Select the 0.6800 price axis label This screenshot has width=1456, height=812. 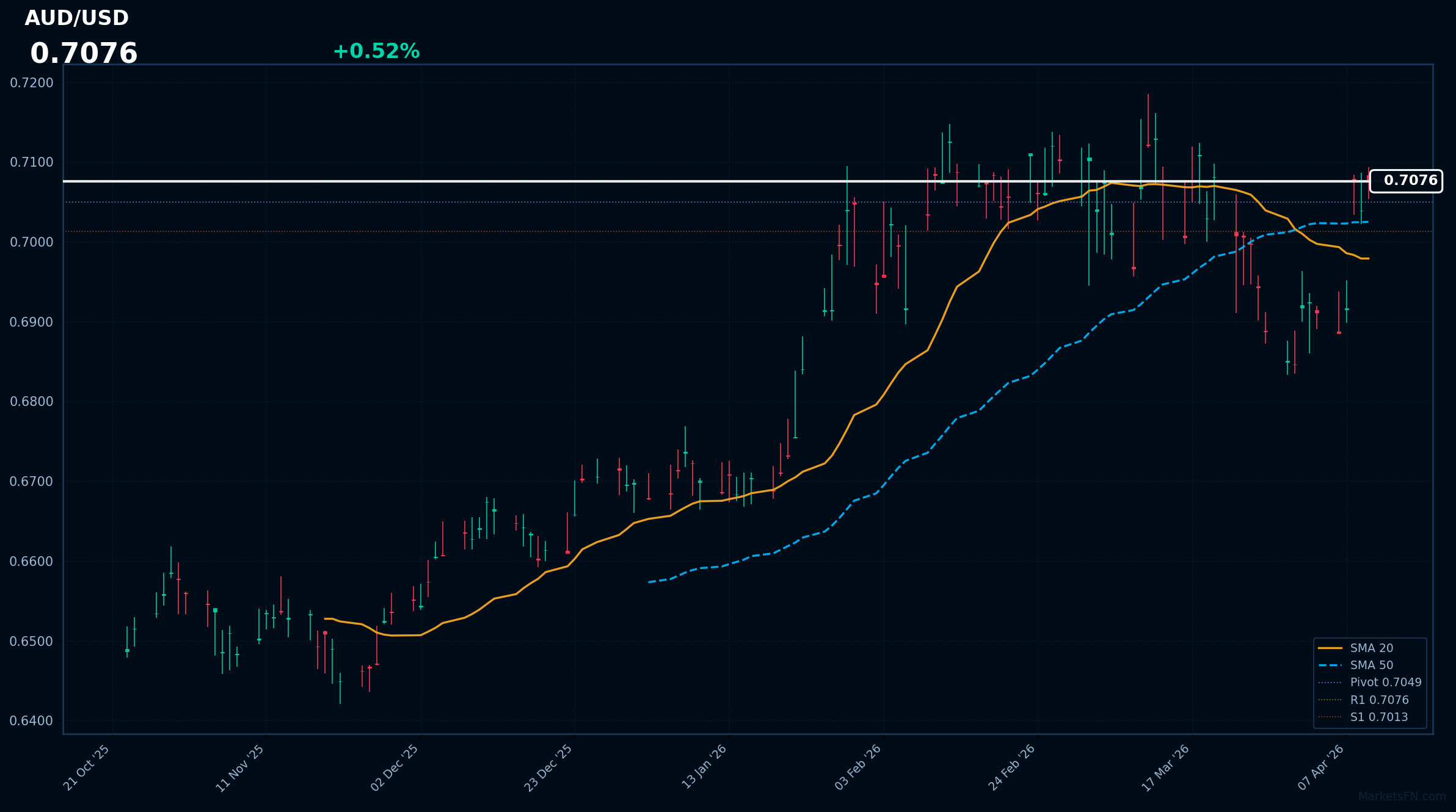(32, 402)
